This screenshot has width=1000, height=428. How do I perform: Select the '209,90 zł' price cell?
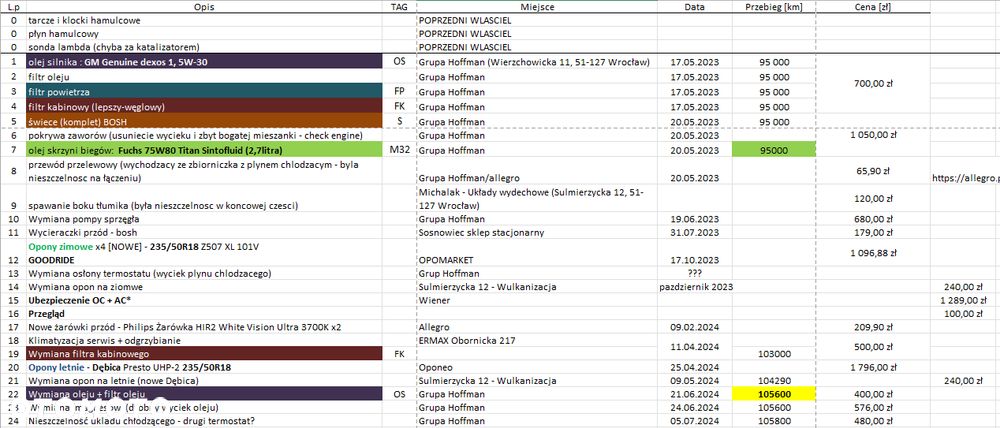click(872, 327)
